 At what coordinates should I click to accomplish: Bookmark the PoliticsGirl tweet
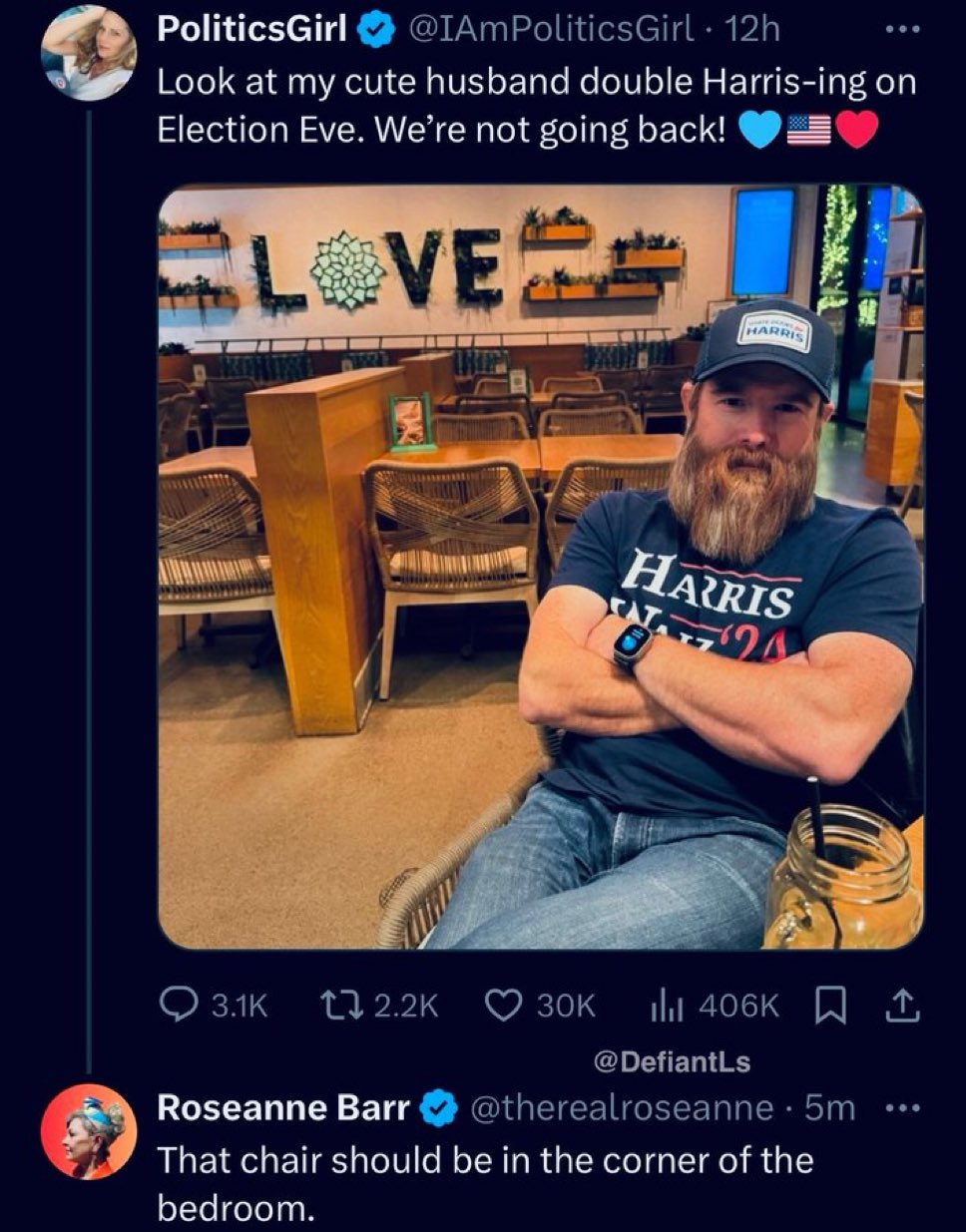point(828,1006)
